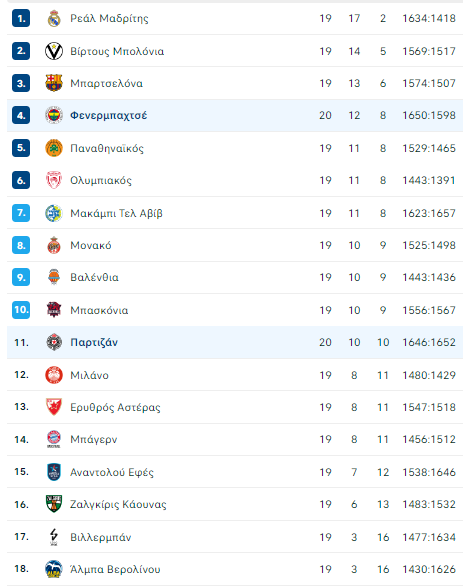Select the Άλμπα Βερολίνου standings row
Viewport: 463px width, 587px height.
point(235,569)
